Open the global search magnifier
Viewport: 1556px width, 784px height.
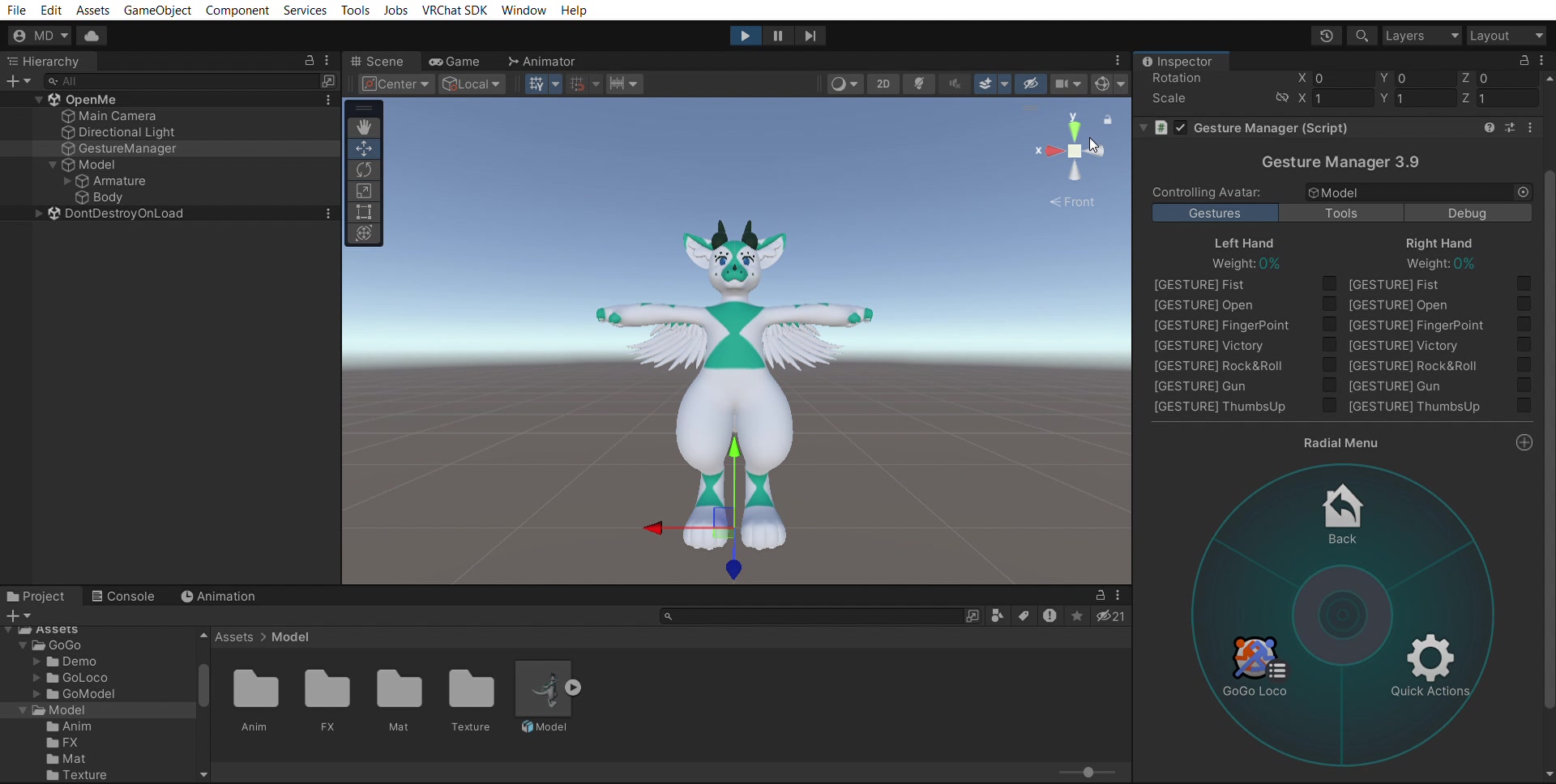(1361, 36)
